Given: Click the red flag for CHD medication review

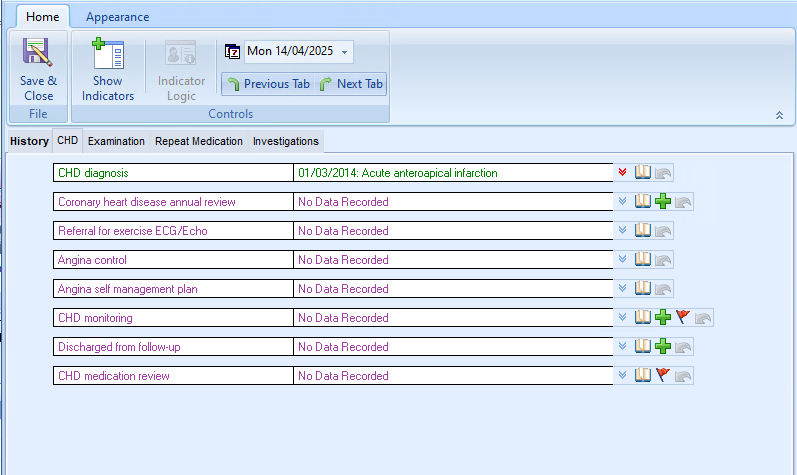Looking at the screenshot, I should (x=663, y=376).
